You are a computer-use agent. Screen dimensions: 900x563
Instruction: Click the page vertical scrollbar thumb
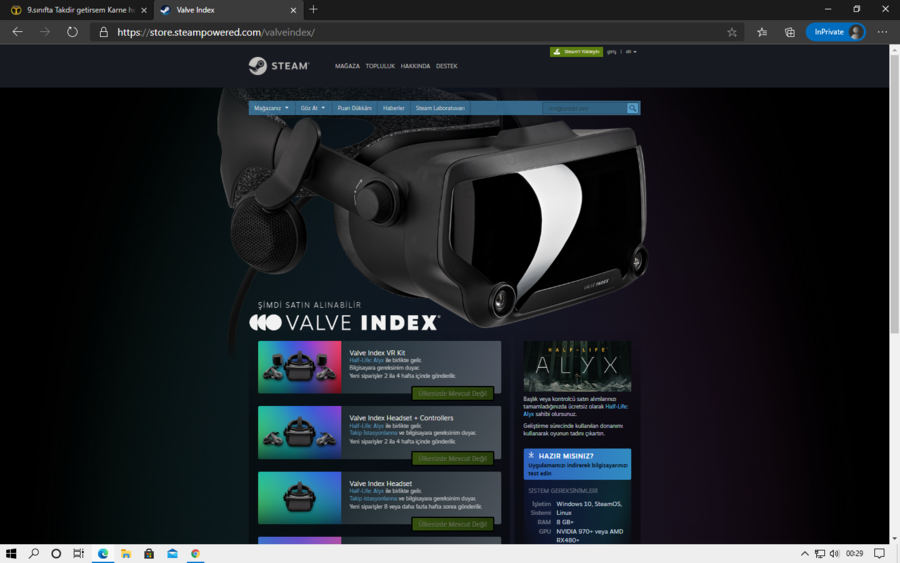click(x=894, y=194)
